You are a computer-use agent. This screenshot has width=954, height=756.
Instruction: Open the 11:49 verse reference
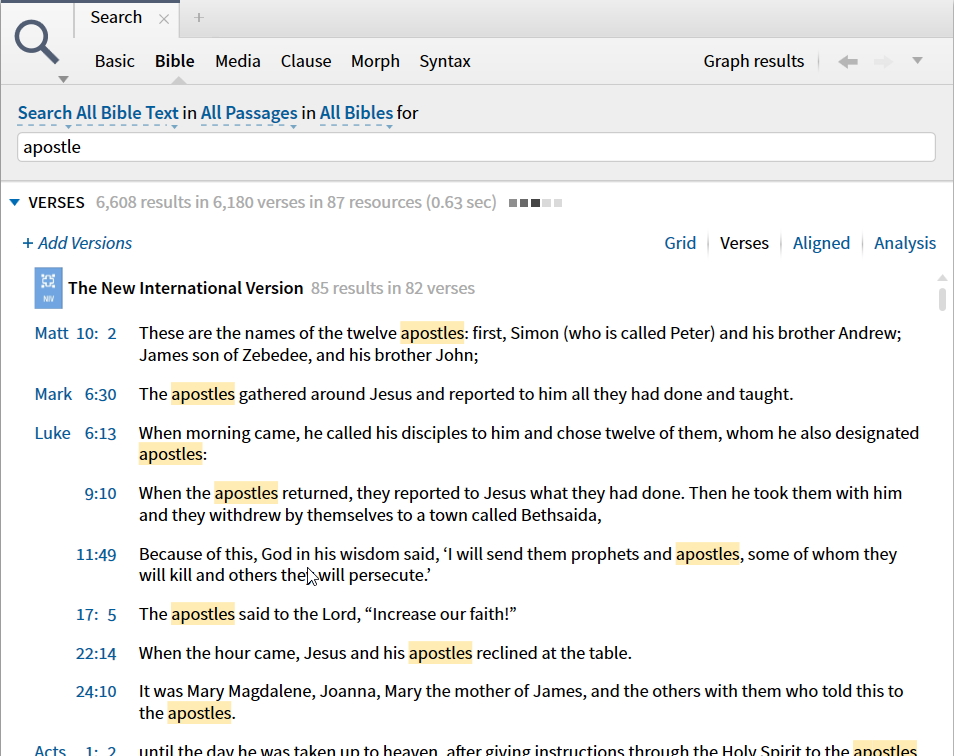(96, 555)
